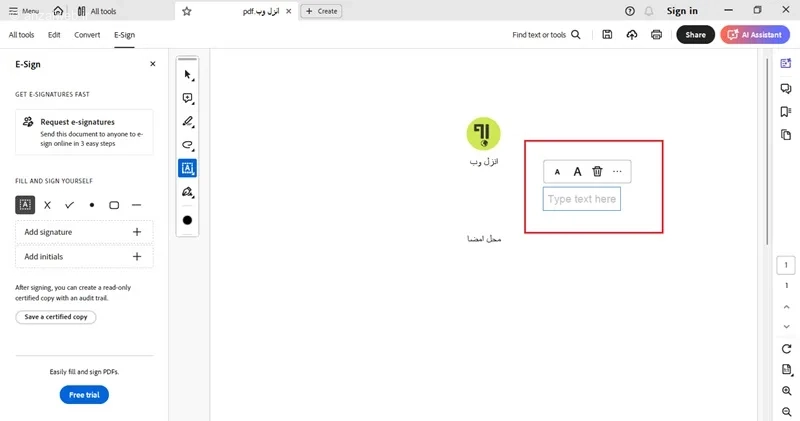800x421 pixels.
Task: Click the Free trial button
Action: pyautogui.click(x=84, y=394)
